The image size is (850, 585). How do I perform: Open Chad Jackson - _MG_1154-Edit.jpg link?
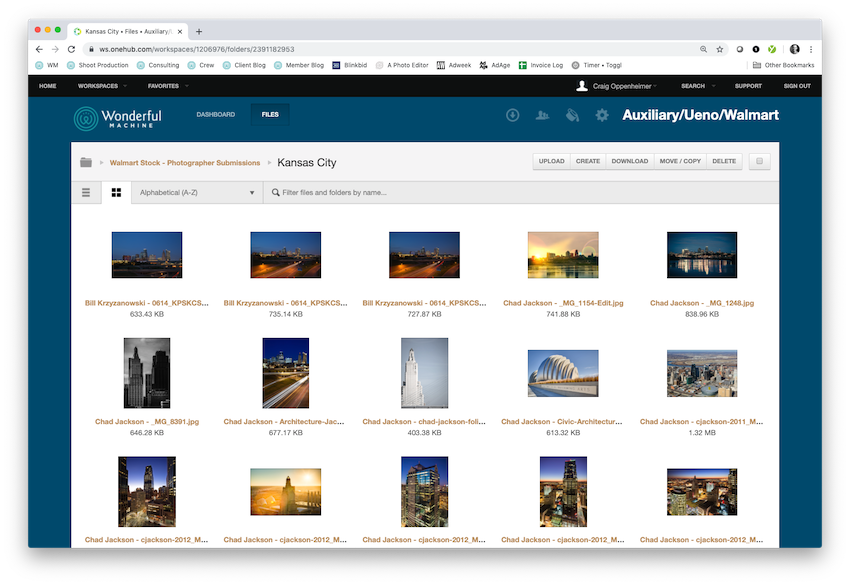point(563,303)
